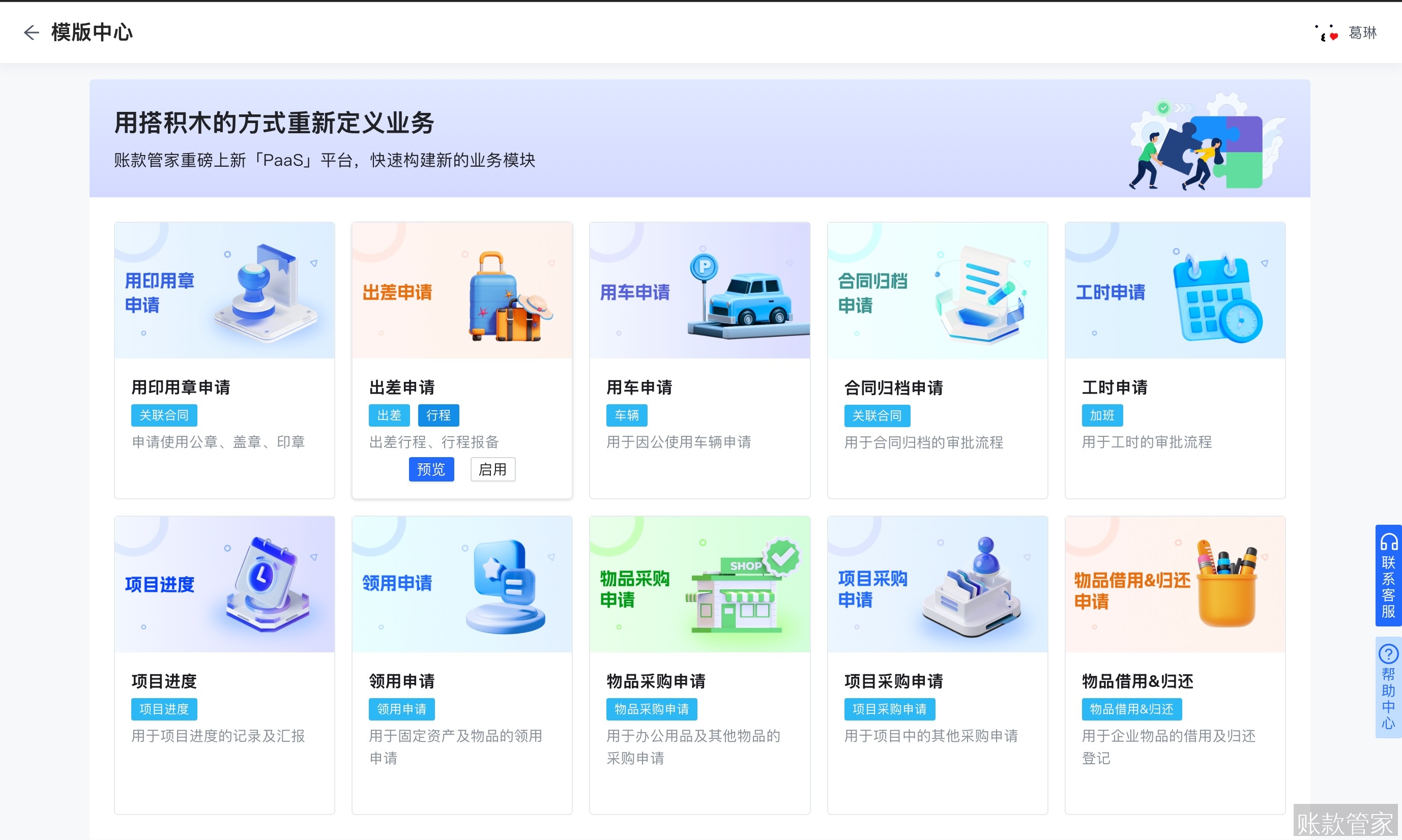Image resolution: width=1402 pixels, height=840 pixels.
Task: Select the 加班 tag under 工时申请
Action: pyautogui.click(x=1101, y=415)
